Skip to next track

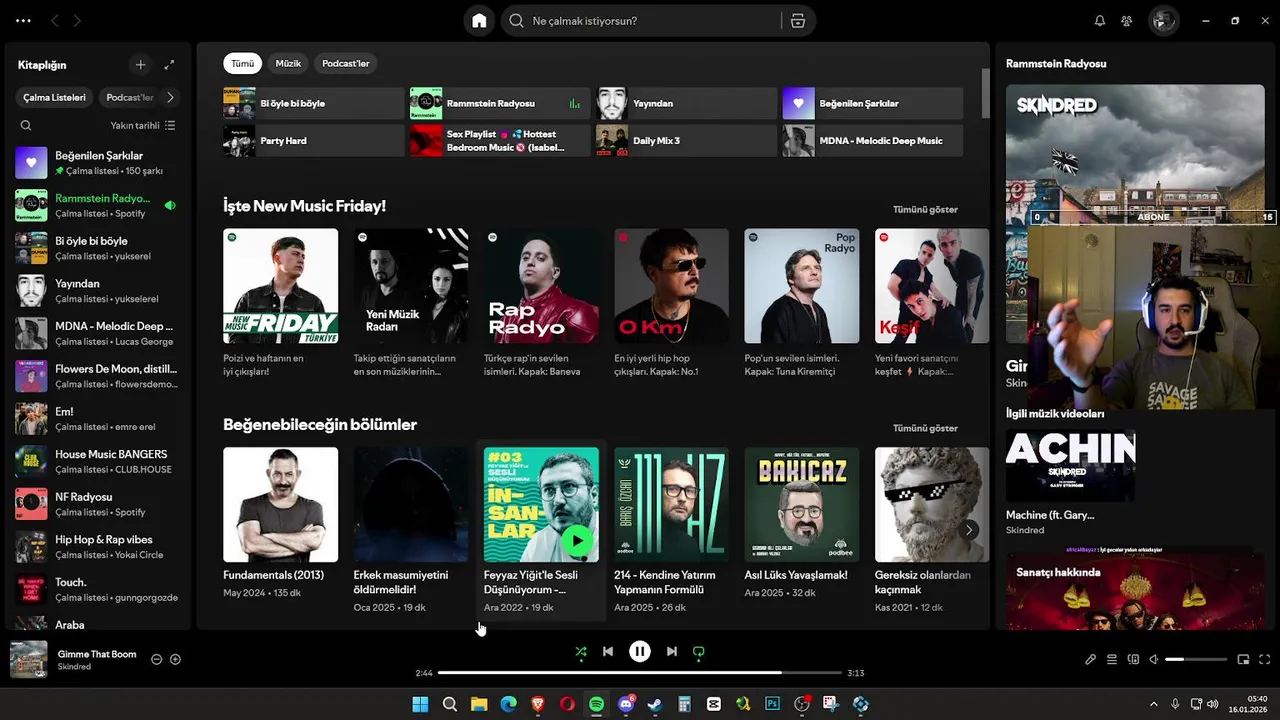(x=672, y=652)
